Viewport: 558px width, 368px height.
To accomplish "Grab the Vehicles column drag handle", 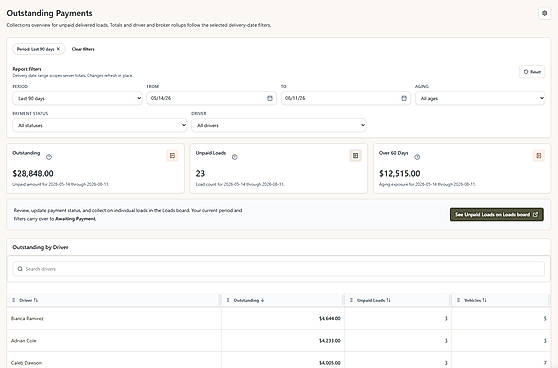I will [458, 300].
